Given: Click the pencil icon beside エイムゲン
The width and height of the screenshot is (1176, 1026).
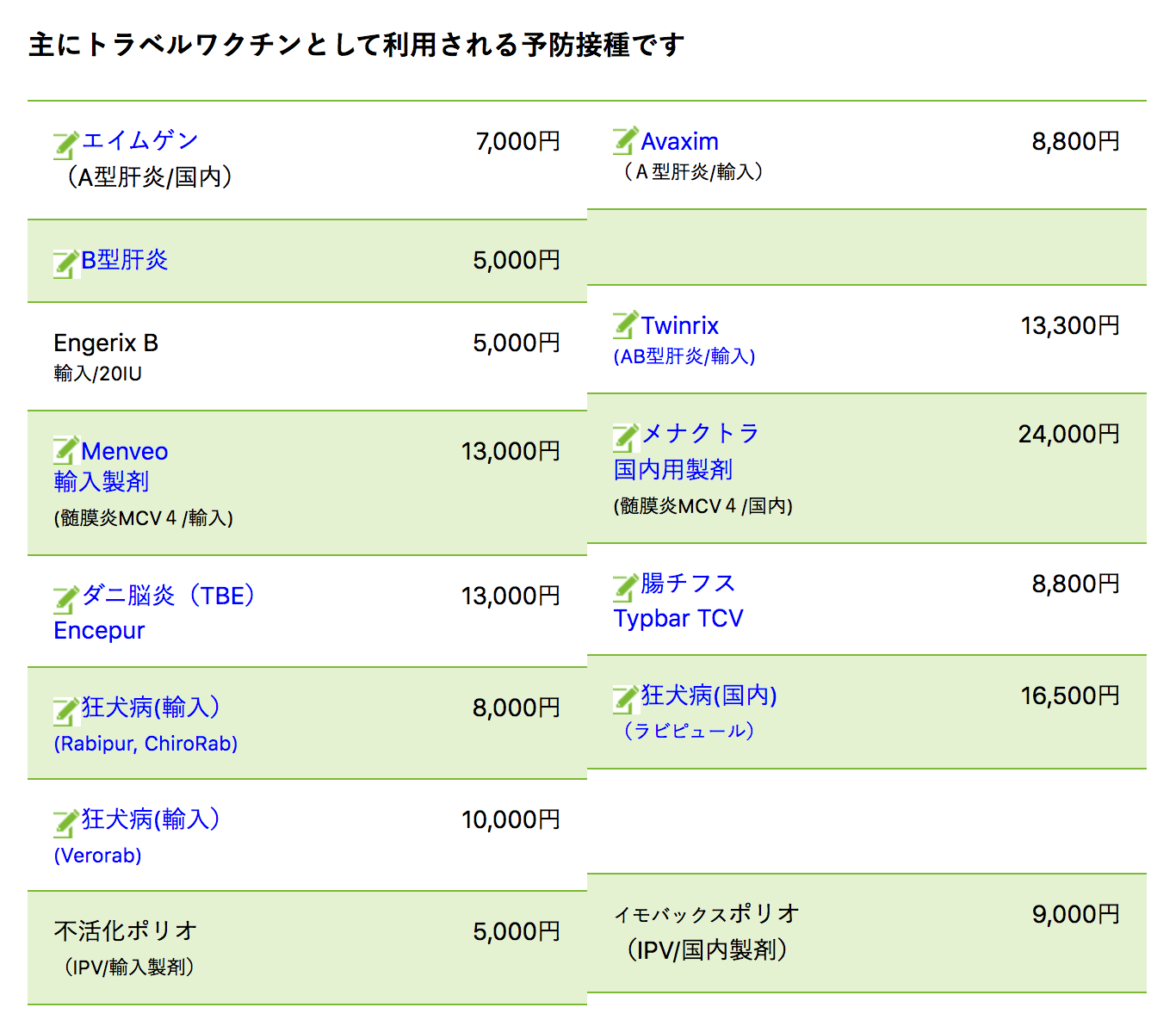Looking at the screenshot, I should [67, 145].
